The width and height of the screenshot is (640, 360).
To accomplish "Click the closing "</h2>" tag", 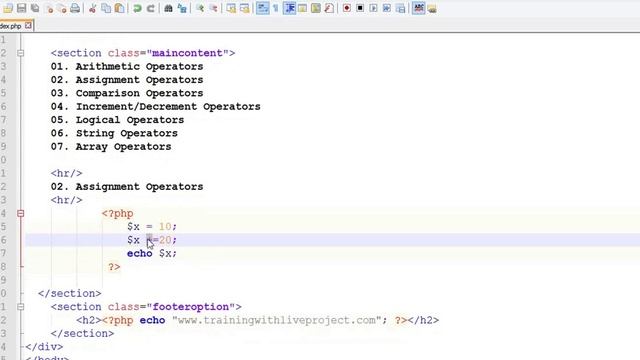I will [423, 320].
